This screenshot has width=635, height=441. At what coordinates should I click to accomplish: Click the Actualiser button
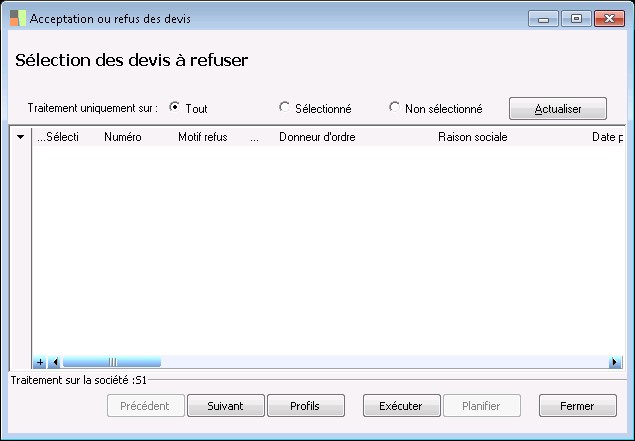click(558, 109)
